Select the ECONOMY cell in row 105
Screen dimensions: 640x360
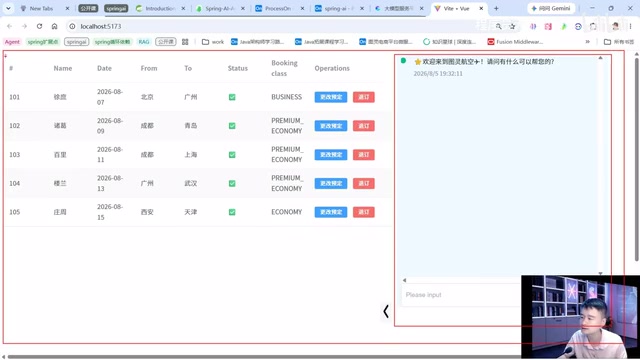(287, 212)
